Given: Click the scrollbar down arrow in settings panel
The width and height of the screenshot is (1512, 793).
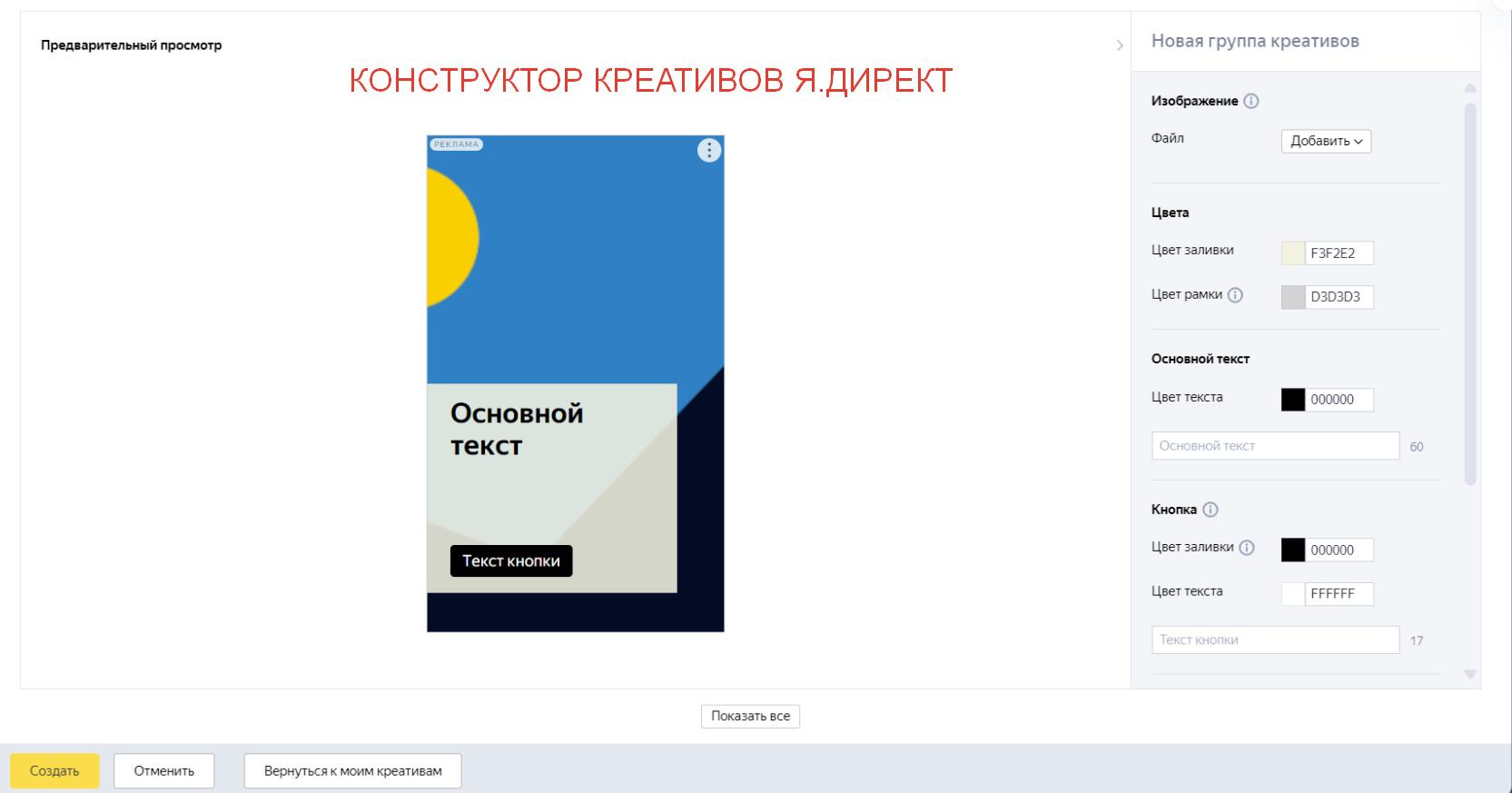Looking at the screenshot, I should point(1470,674).
